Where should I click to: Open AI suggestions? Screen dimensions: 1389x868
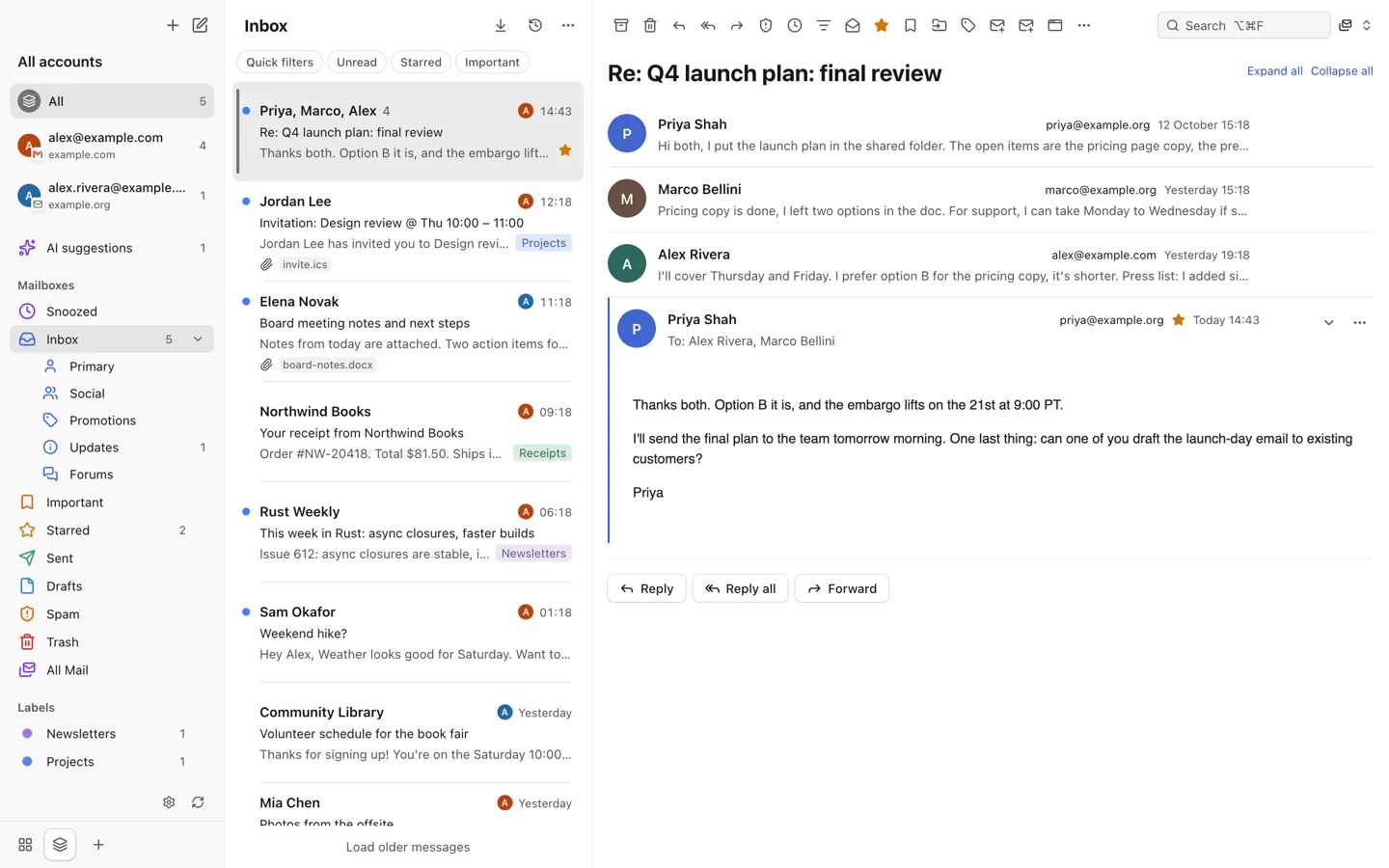click(112, 248)
